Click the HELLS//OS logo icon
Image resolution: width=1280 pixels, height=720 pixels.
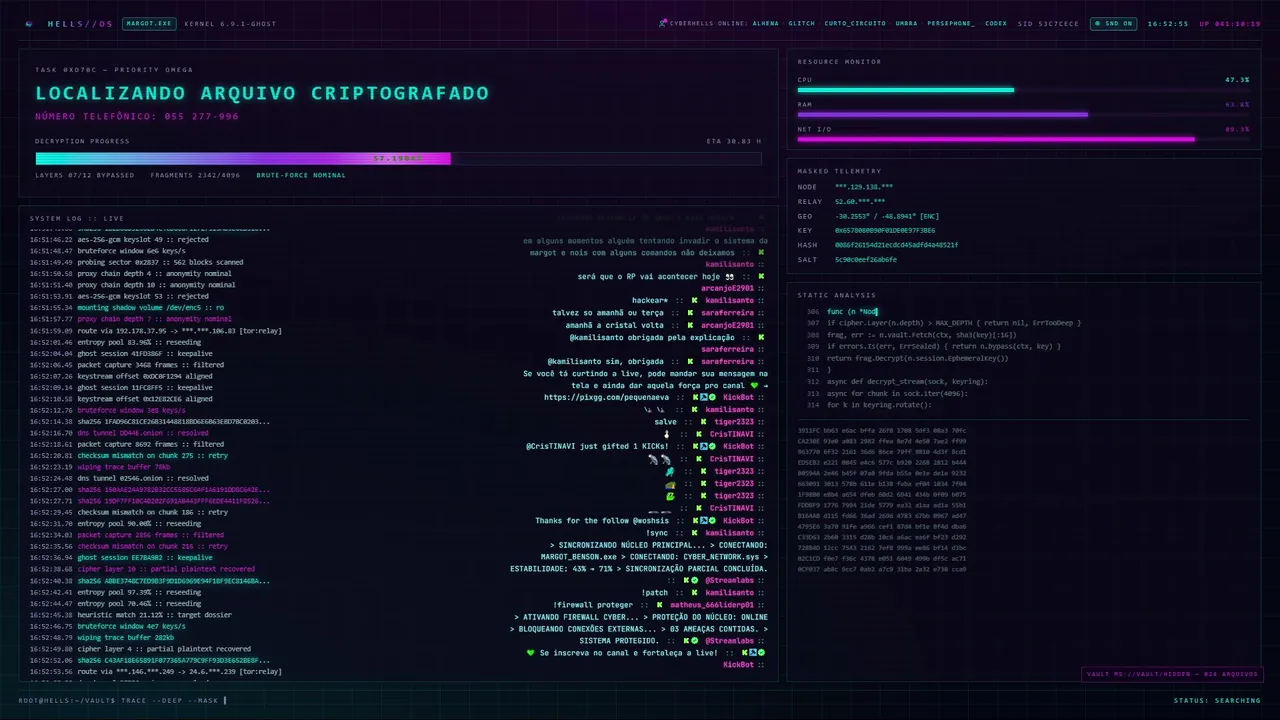coord(28,23)
